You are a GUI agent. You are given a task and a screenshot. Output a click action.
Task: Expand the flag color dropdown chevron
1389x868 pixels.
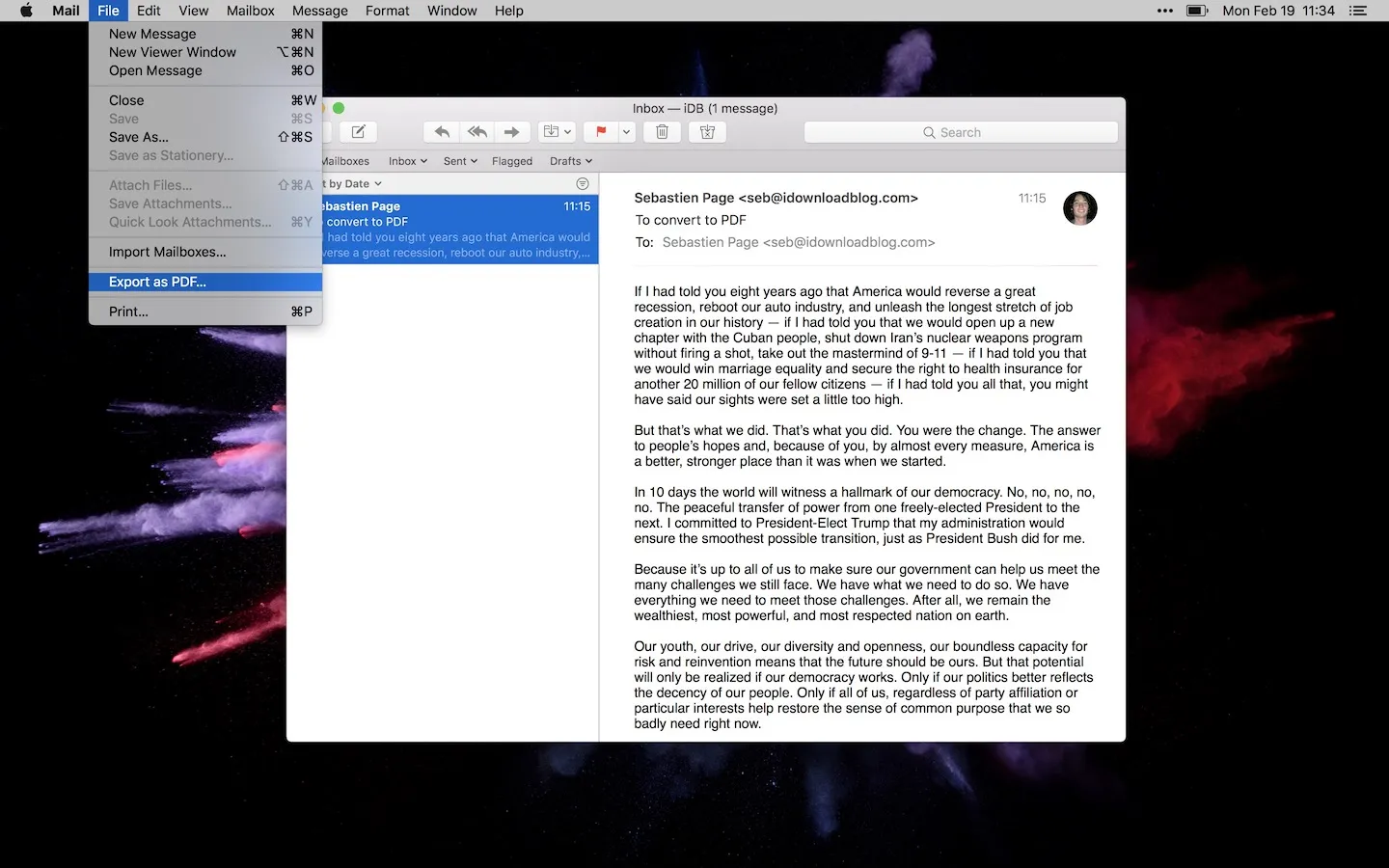click(x=625, y=132)
